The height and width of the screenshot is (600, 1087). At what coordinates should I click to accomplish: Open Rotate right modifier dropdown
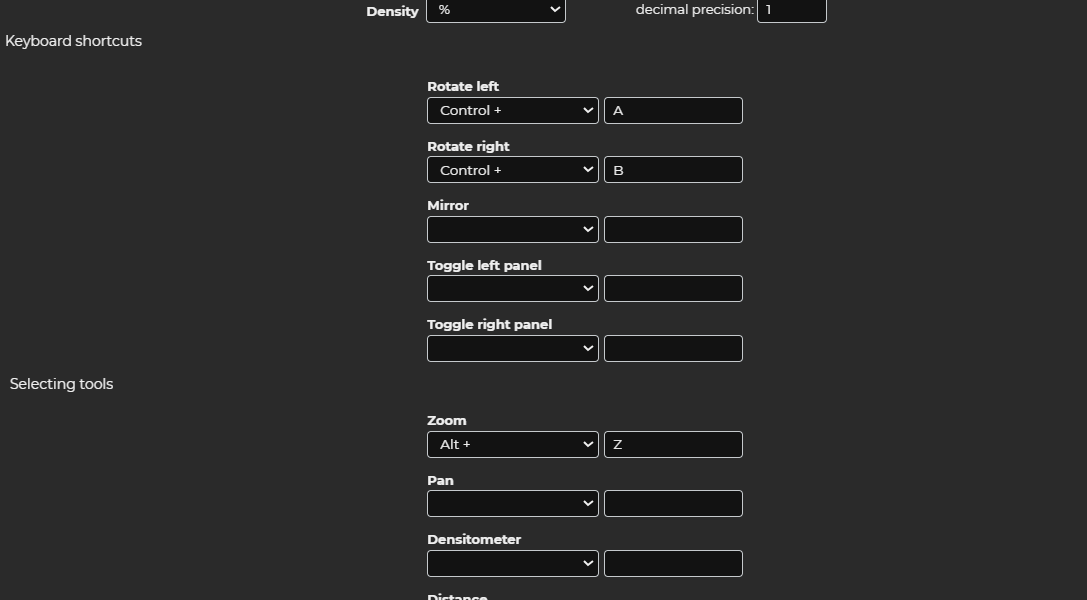(512, 170)
